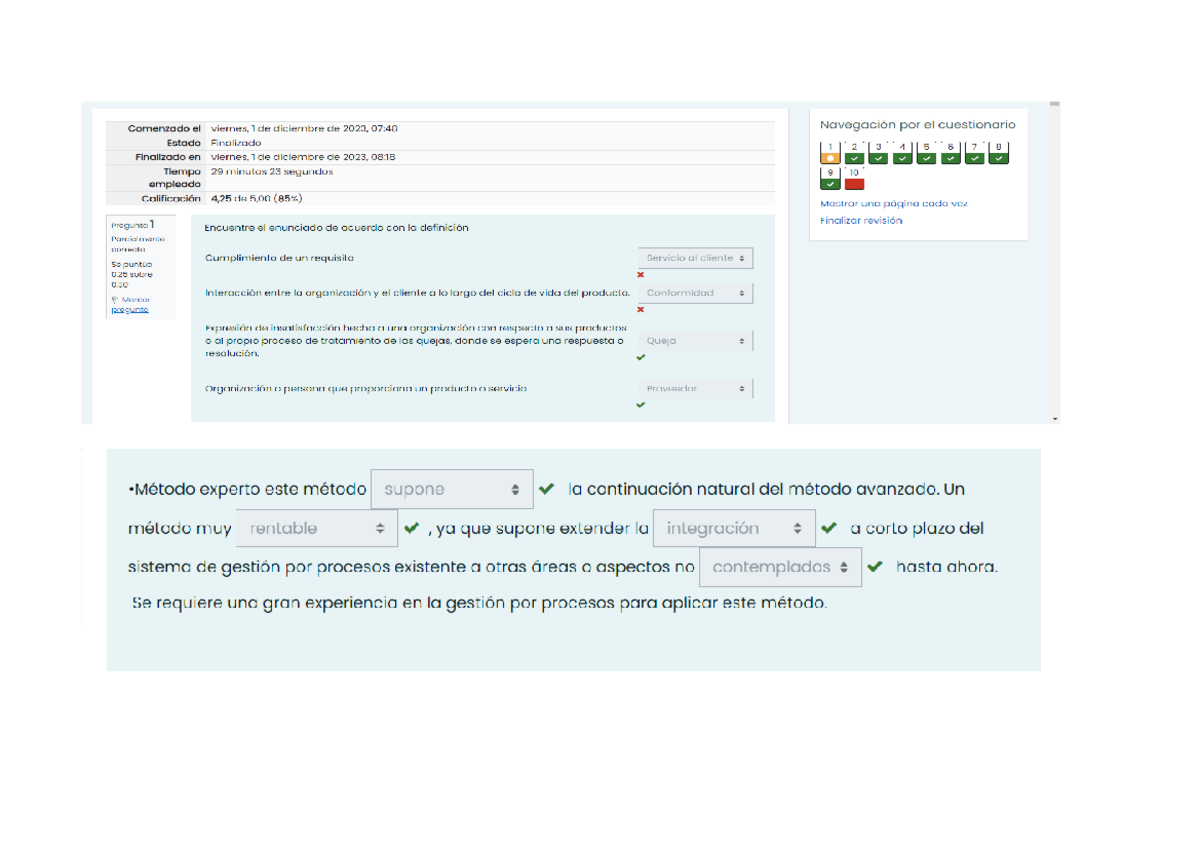Open the 'Queja' answer dropdown
Image resolution: width=1200 pixels, height=849 pixels.
click(x=696, y=341)
